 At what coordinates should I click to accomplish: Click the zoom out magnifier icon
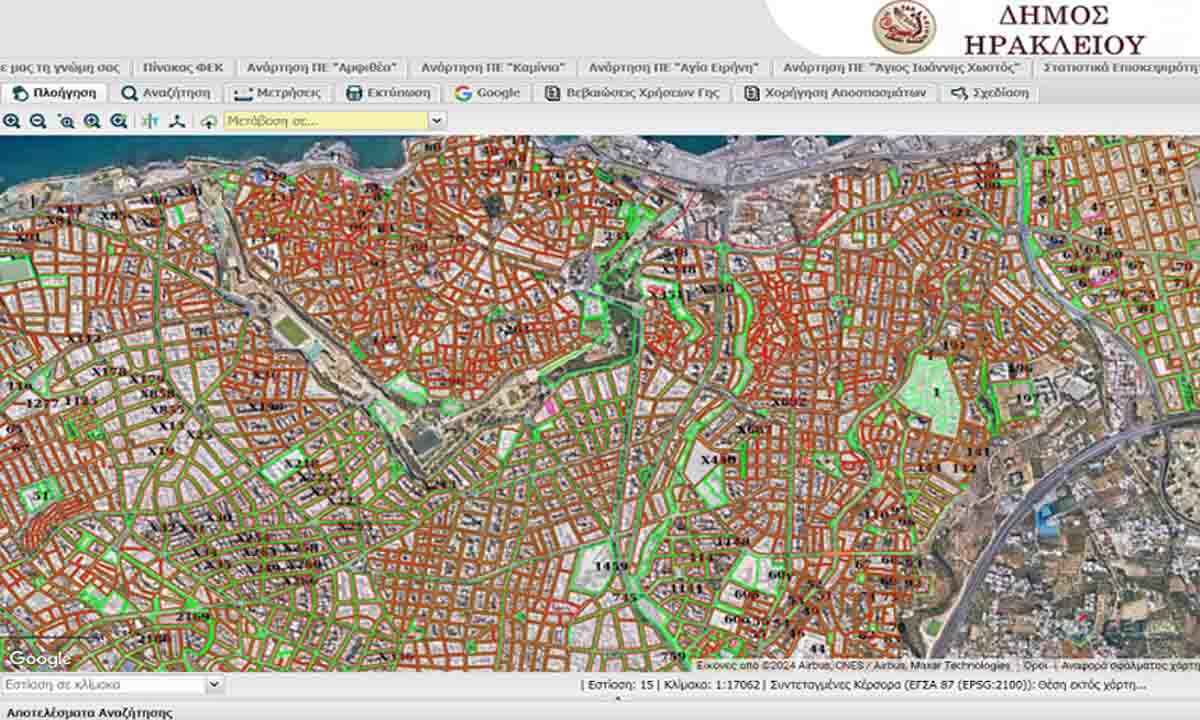[x=38, y=121]
